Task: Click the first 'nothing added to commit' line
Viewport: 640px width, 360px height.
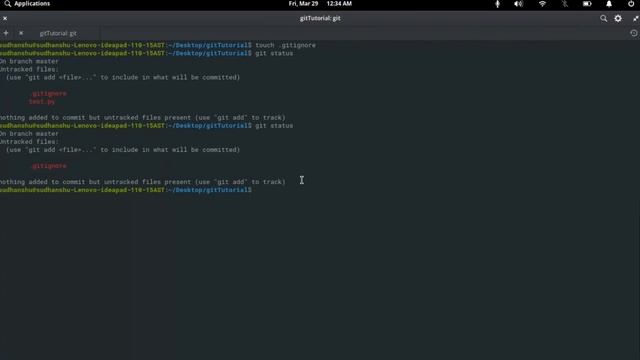Action: (142, 118)
